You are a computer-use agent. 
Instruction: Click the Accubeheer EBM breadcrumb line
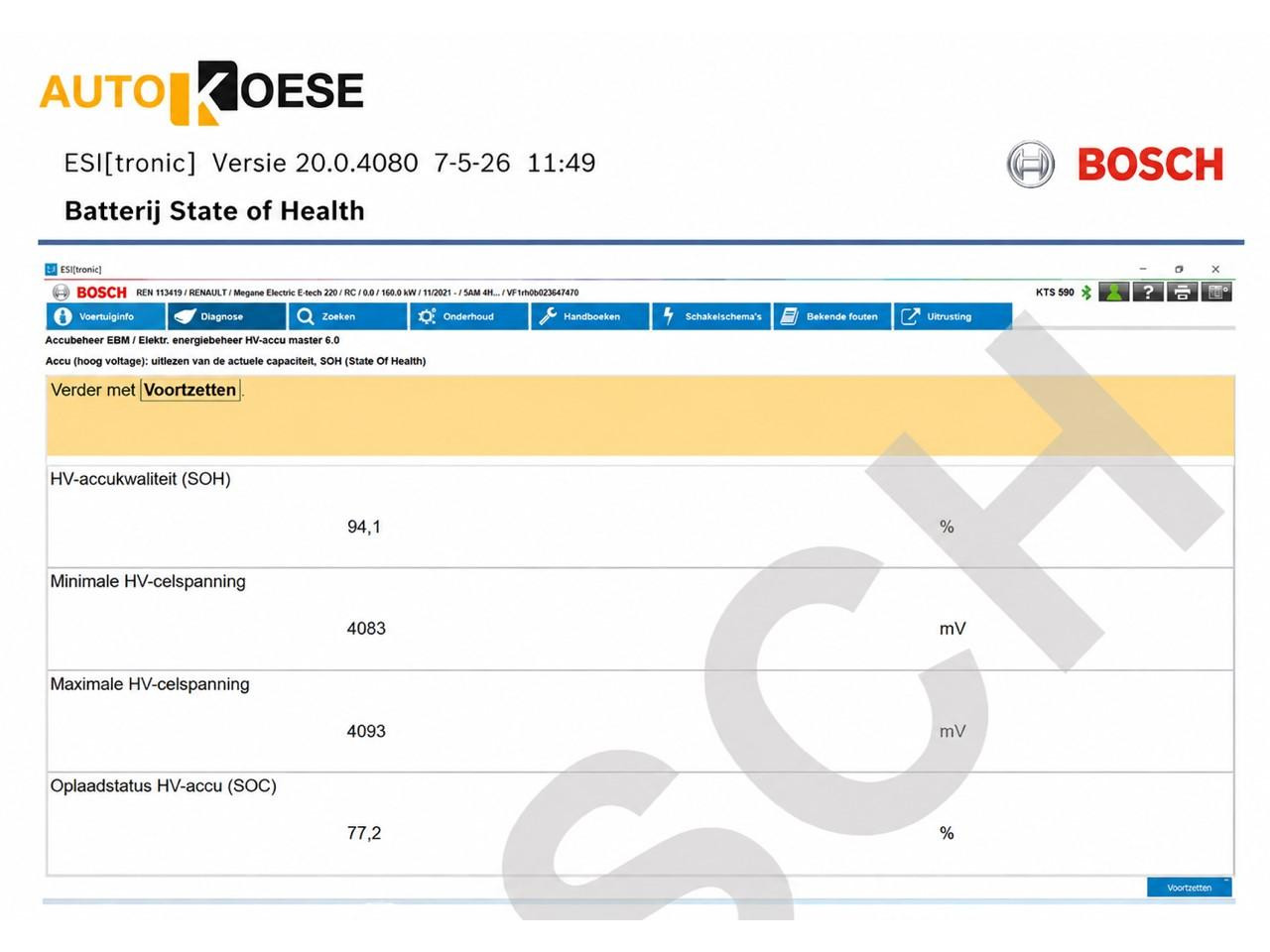(x=192, y=340)
